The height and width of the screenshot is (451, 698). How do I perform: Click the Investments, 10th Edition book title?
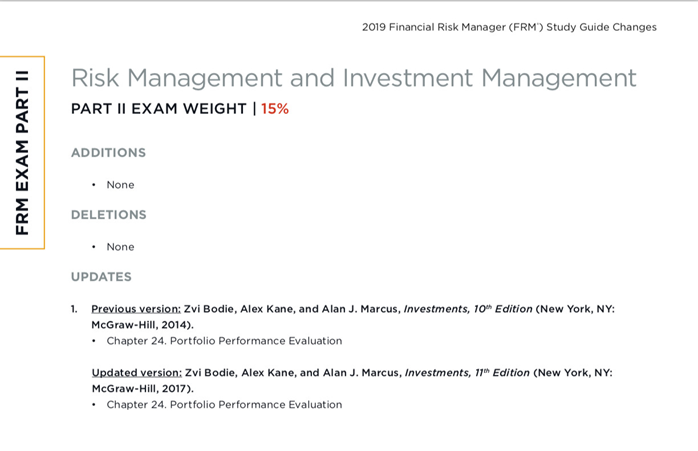click(x=467, y=309)
